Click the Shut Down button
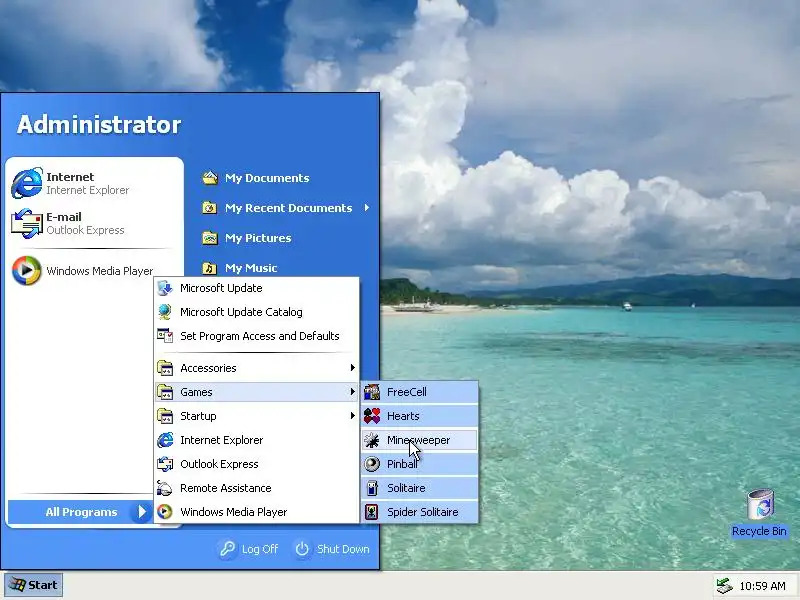800x600 pixels. tap(332, 549)
